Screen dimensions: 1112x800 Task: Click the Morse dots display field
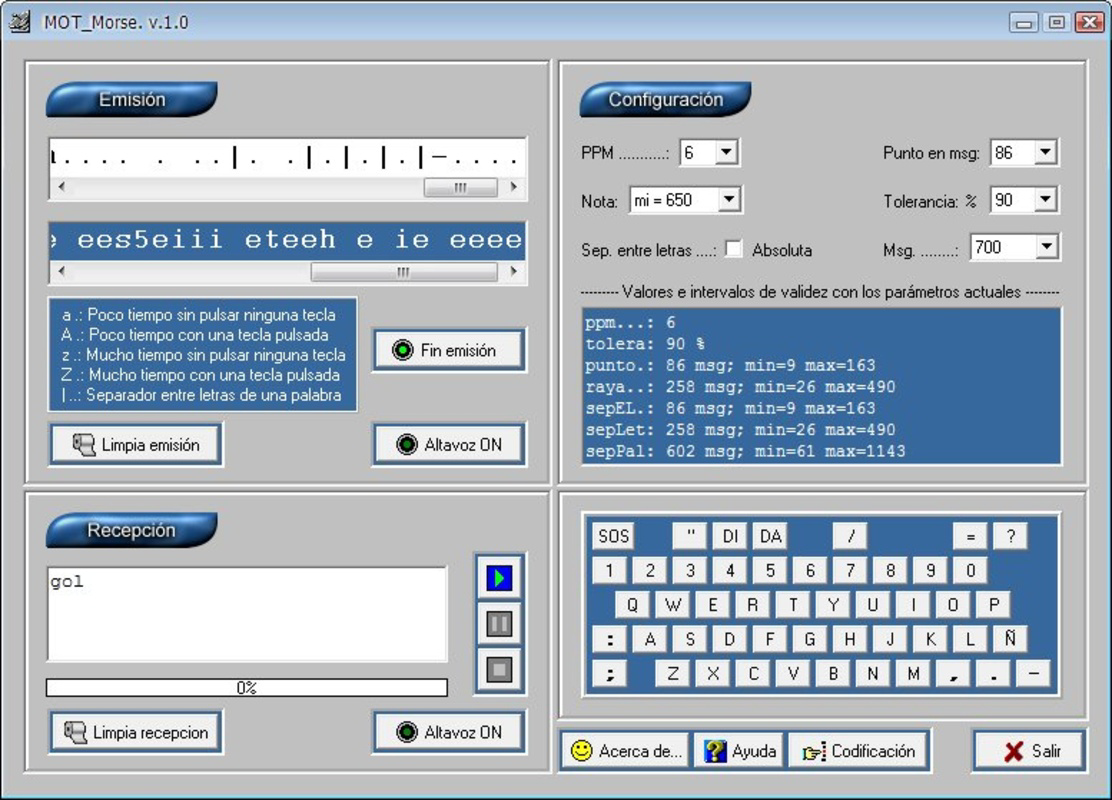[x=287, y=157]
